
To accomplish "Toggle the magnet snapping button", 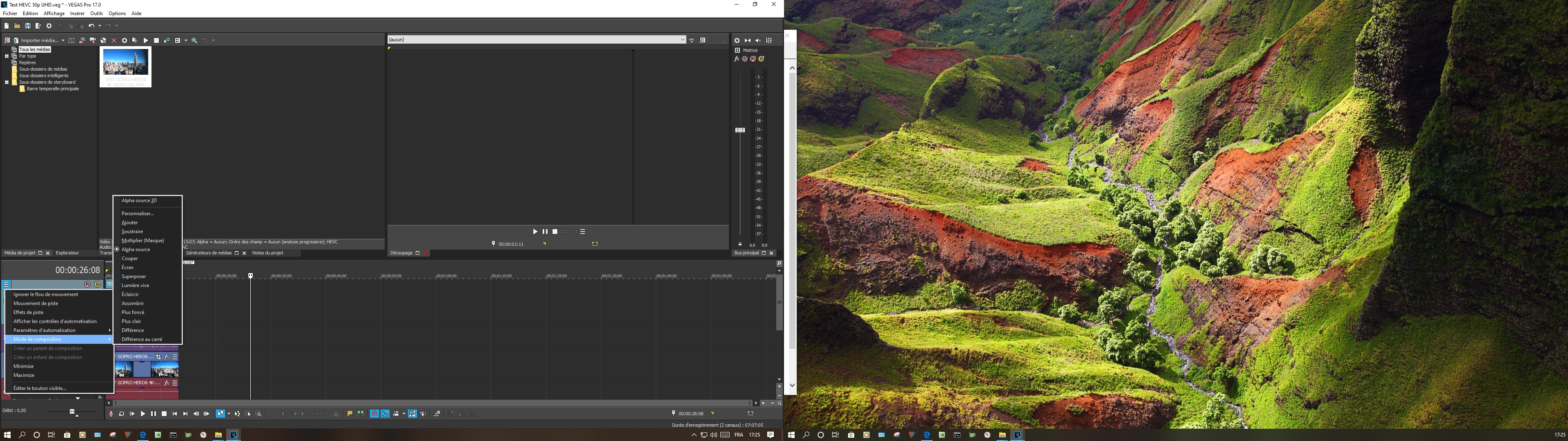I will (x=374, y=414).
